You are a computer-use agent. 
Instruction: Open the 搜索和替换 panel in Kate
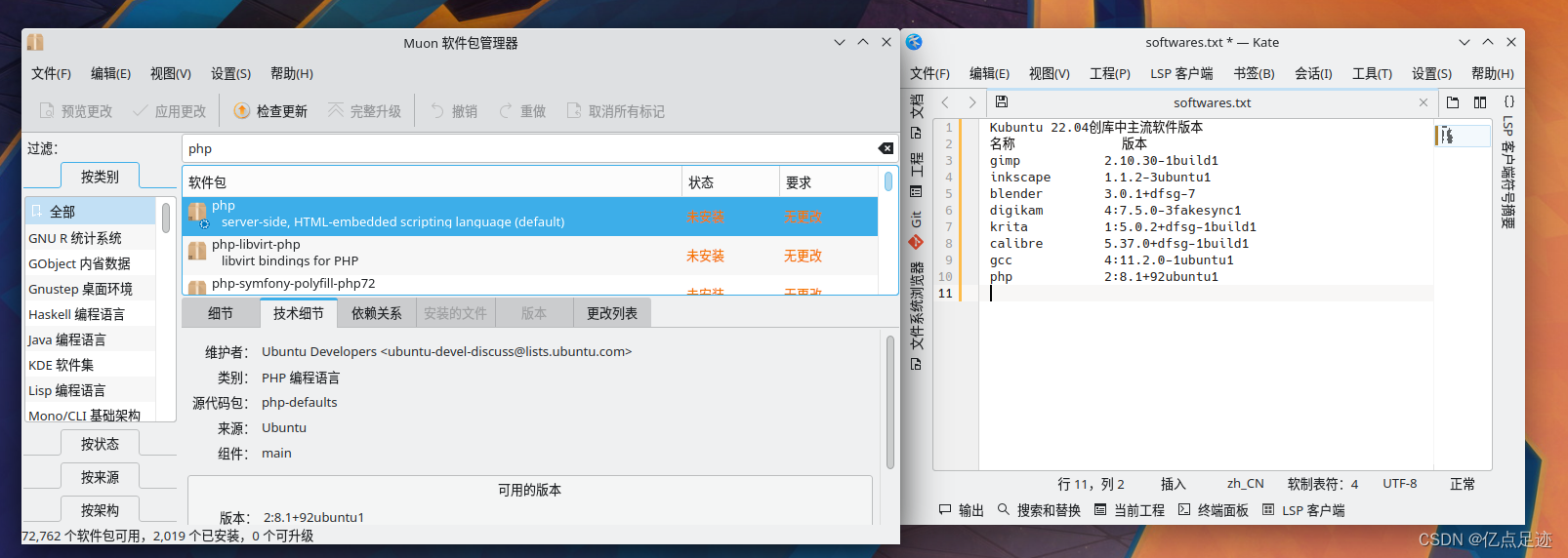(1040, 510)
